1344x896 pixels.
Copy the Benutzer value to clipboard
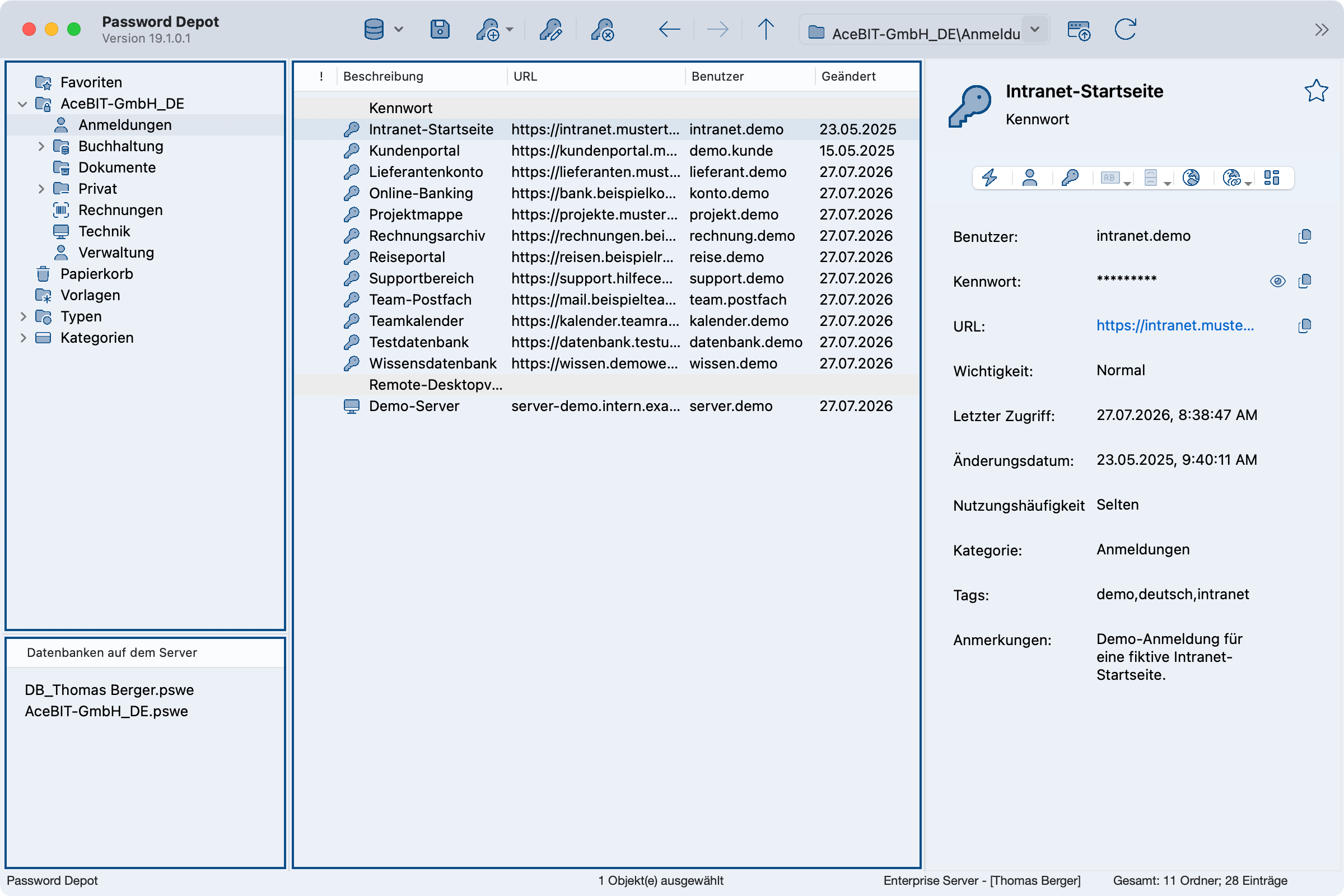pos(1305,236)
